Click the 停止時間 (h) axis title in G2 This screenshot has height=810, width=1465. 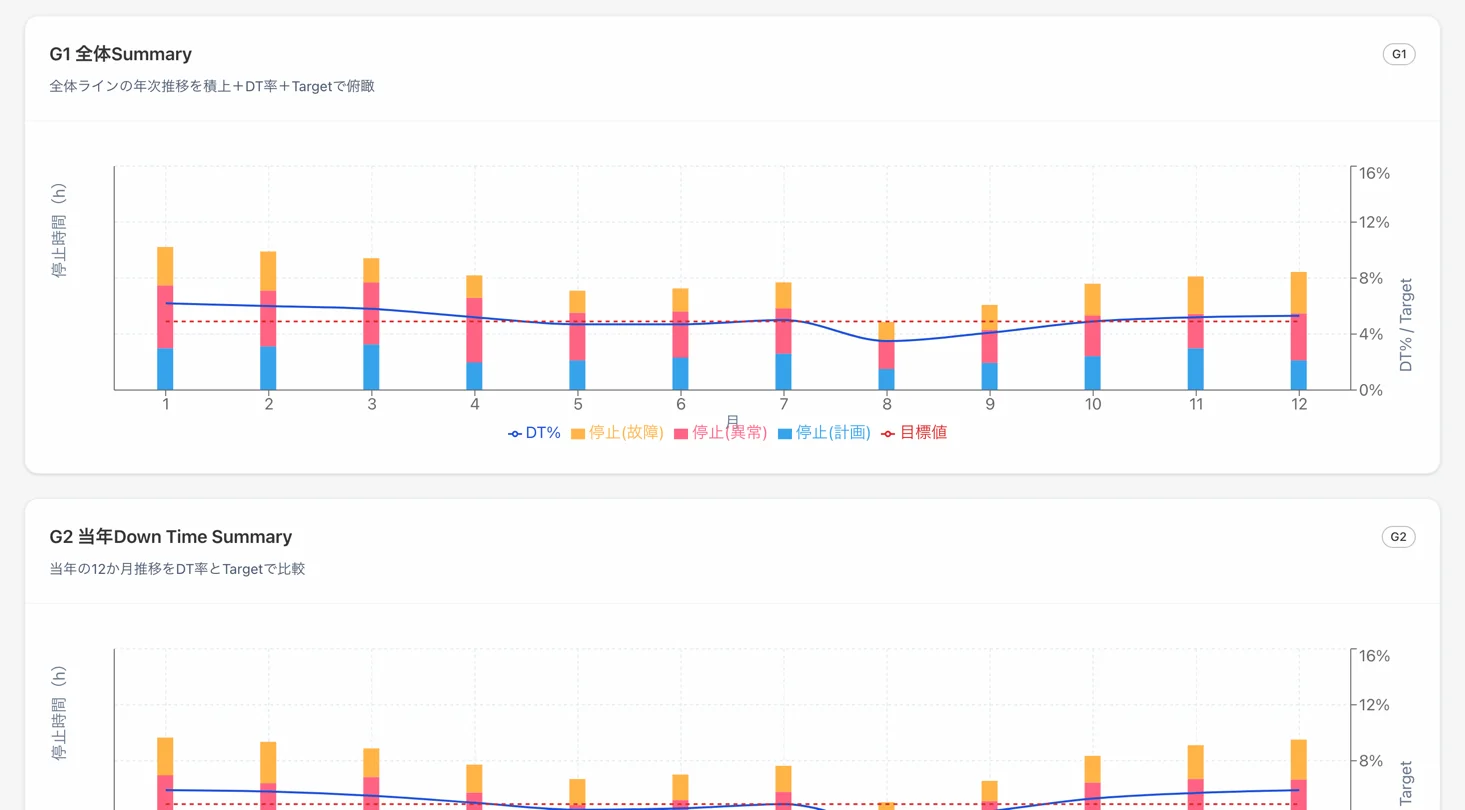click(x=60, y=714)
